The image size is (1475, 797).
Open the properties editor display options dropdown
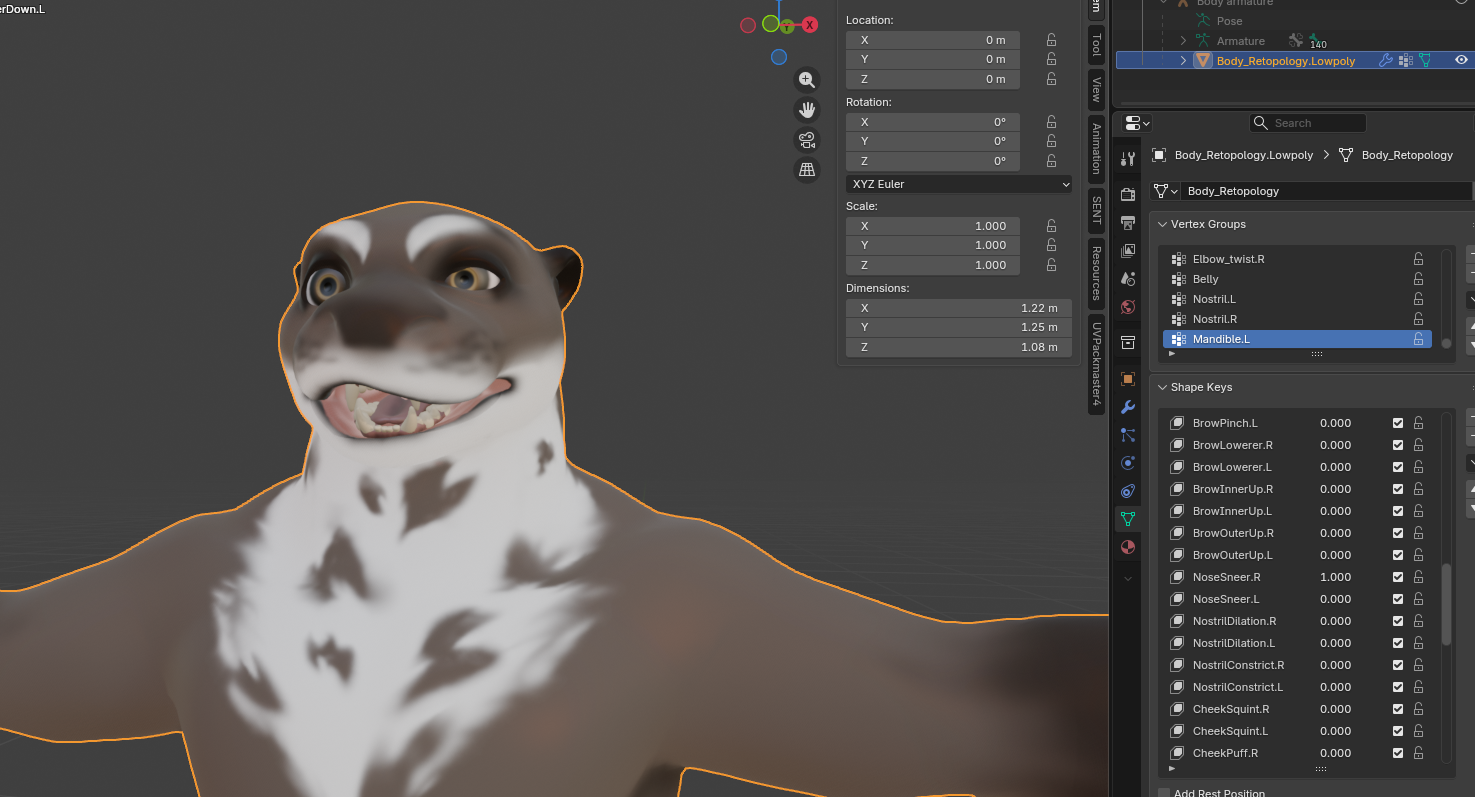tap(1137, 123)
